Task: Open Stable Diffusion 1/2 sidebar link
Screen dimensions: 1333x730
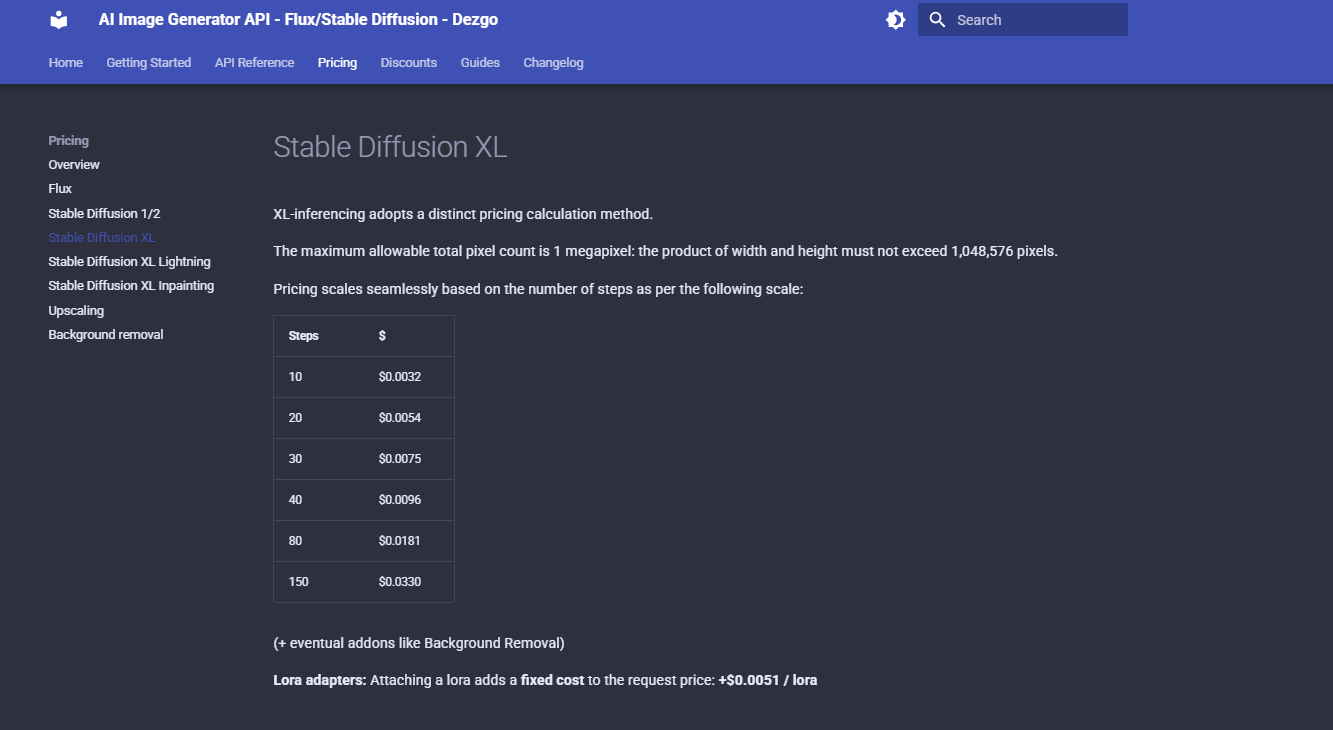Action: (x=104, y=214)
